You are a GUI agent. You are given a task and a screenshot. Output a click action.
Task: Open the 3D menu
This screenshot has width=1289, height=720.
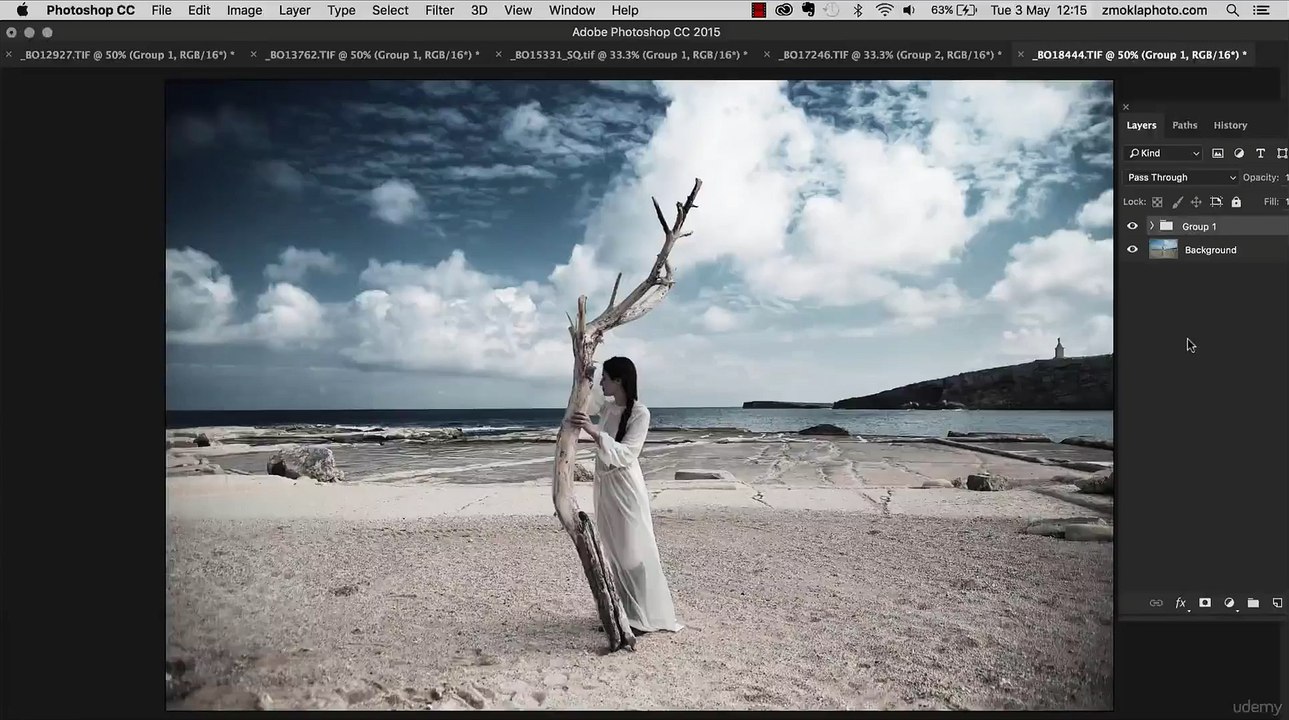point(479,10)
